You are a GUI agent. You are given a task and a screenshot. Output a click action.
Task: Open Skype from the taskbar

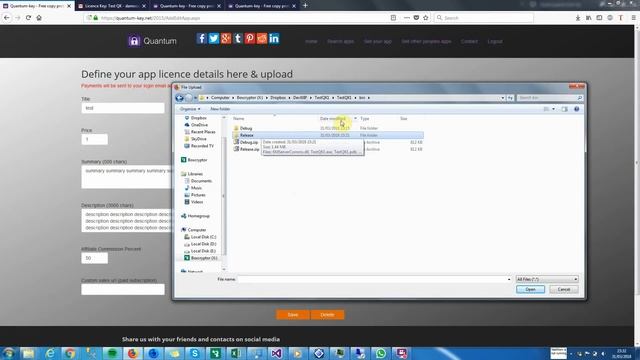195,353
